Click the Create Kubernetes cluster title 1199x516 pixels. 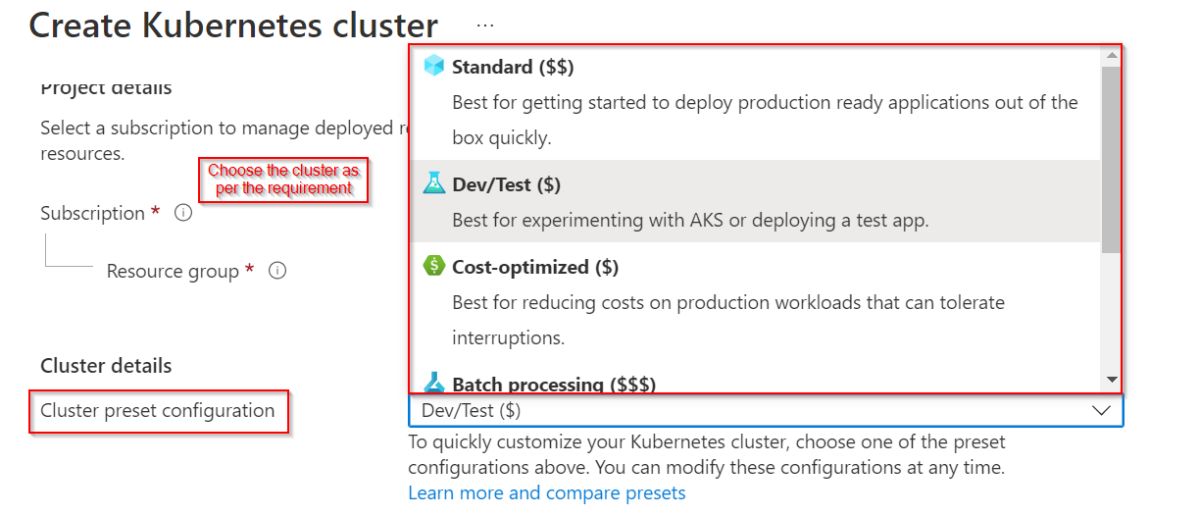tap(233, 25)
